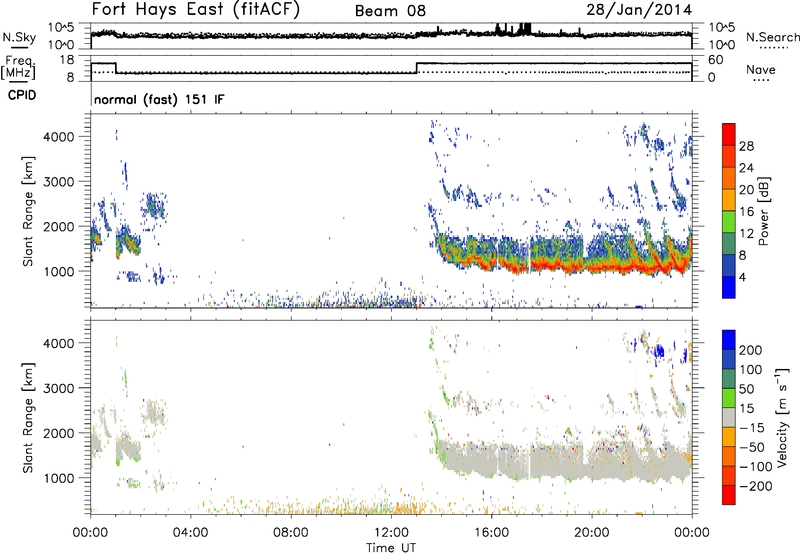800x554 pixels.
Task: Select the 'N.Search' legend label
Action: pyautogui.click(x=772, y=37)
